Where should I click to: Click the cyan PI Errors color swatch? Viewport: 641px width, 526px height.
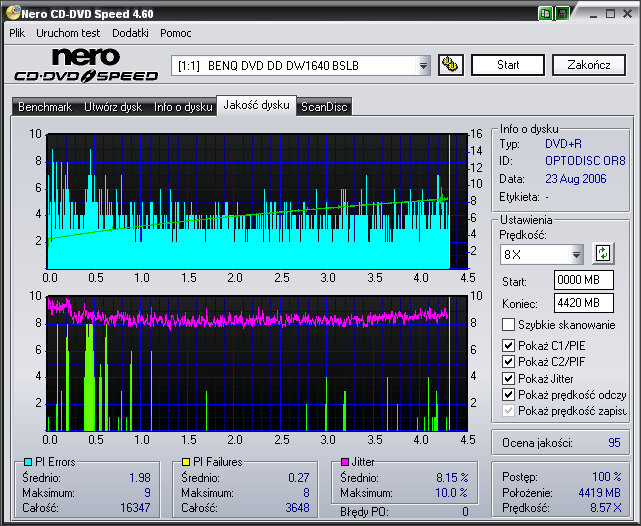(x=28, y=462)
